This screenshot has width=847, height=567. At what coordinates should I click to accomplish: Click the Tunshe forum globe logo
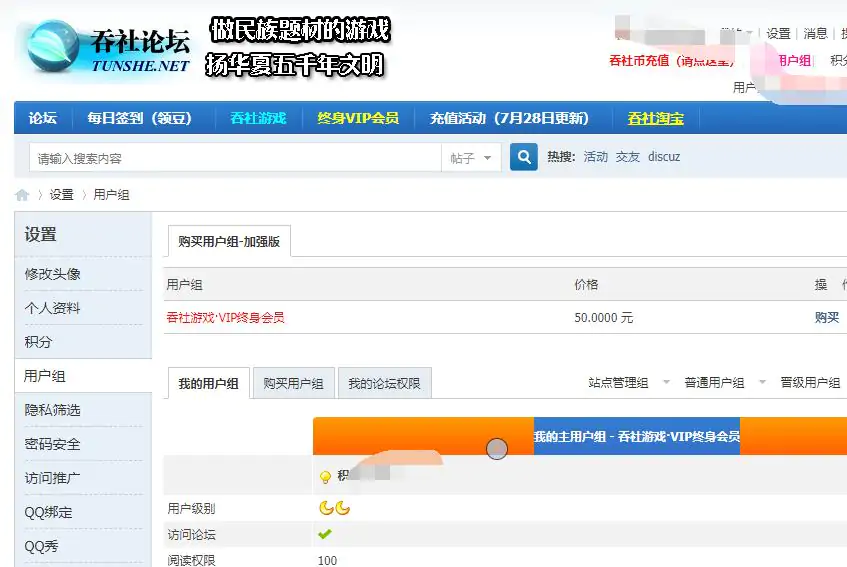53,46
